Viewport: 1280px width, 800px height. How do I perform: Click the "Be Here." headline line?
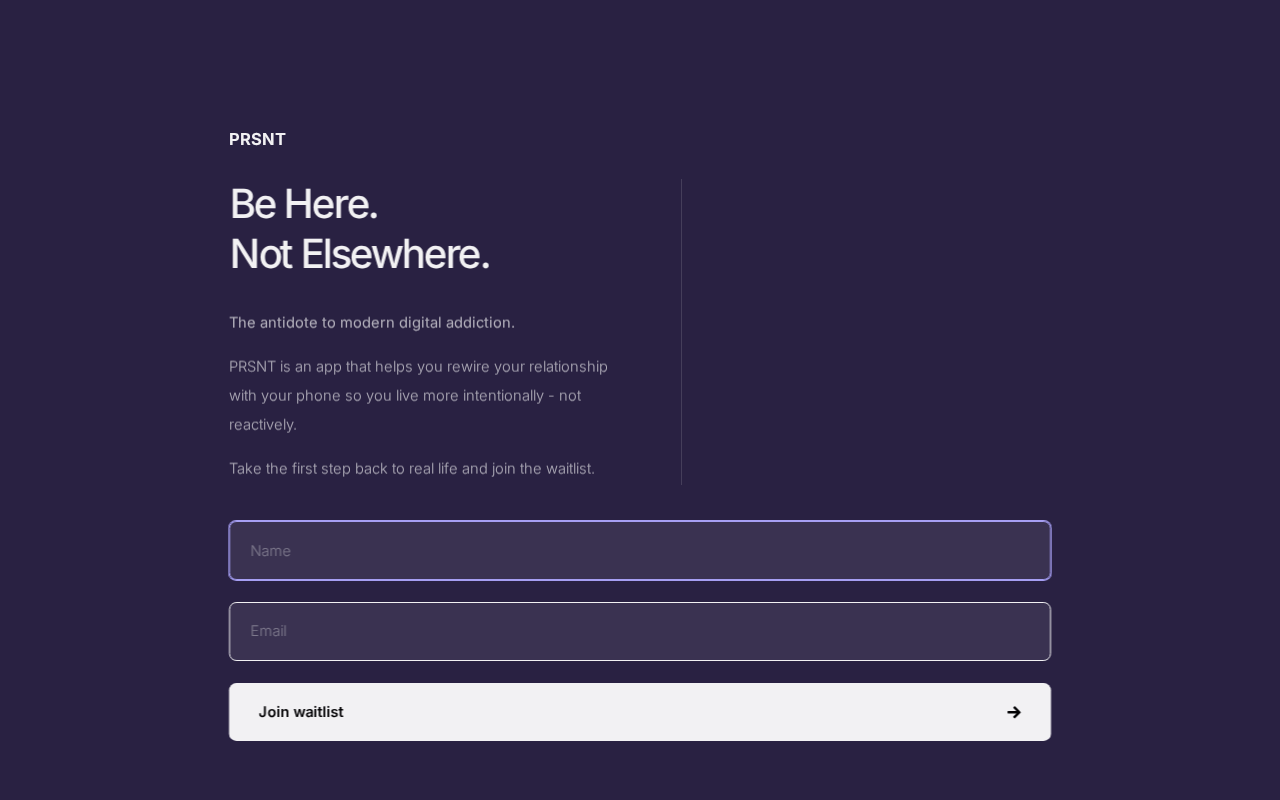coord(303,204)
